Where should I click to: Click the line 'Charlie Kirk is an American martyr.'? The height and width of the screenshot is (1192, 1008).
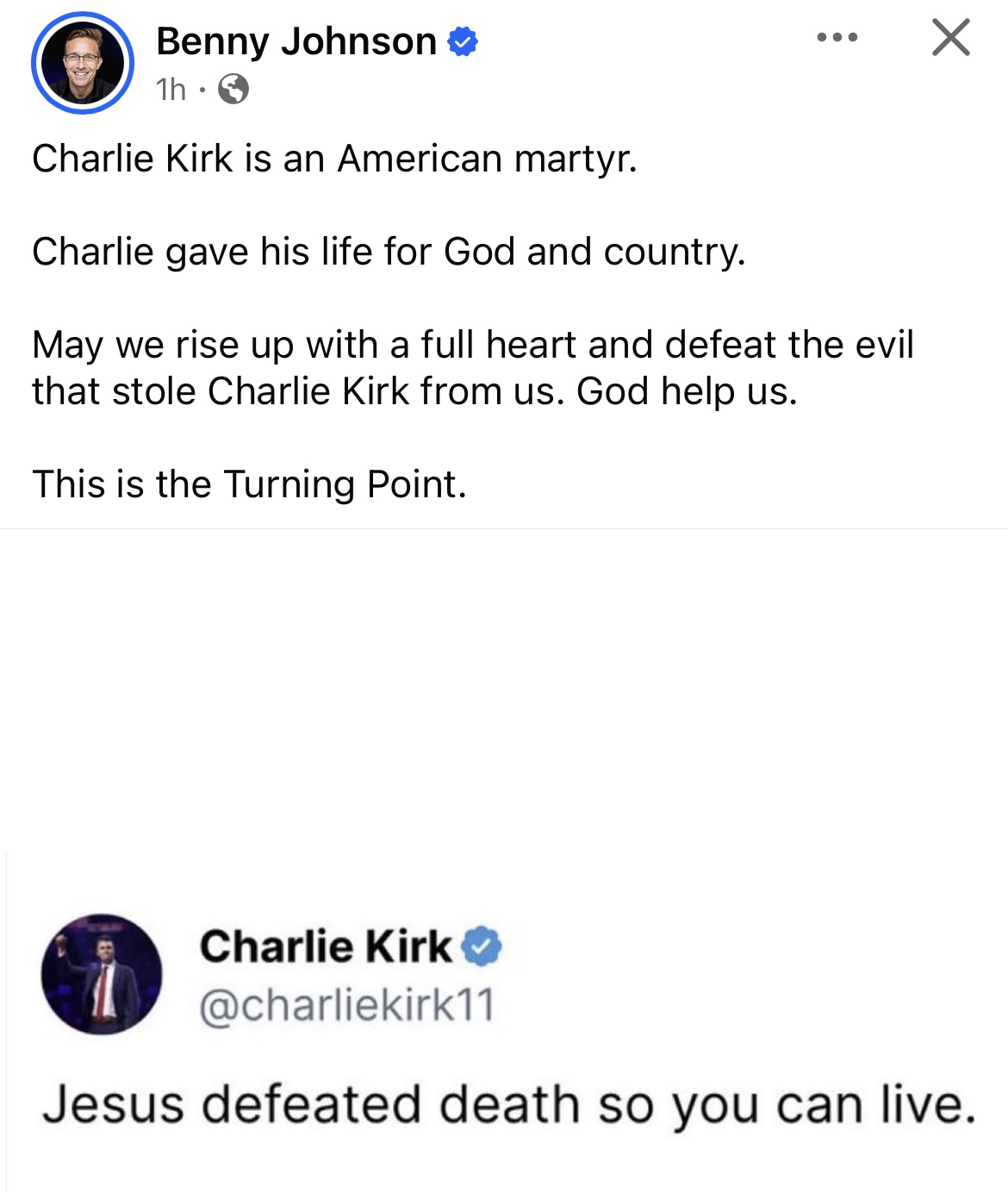[334, 159]
